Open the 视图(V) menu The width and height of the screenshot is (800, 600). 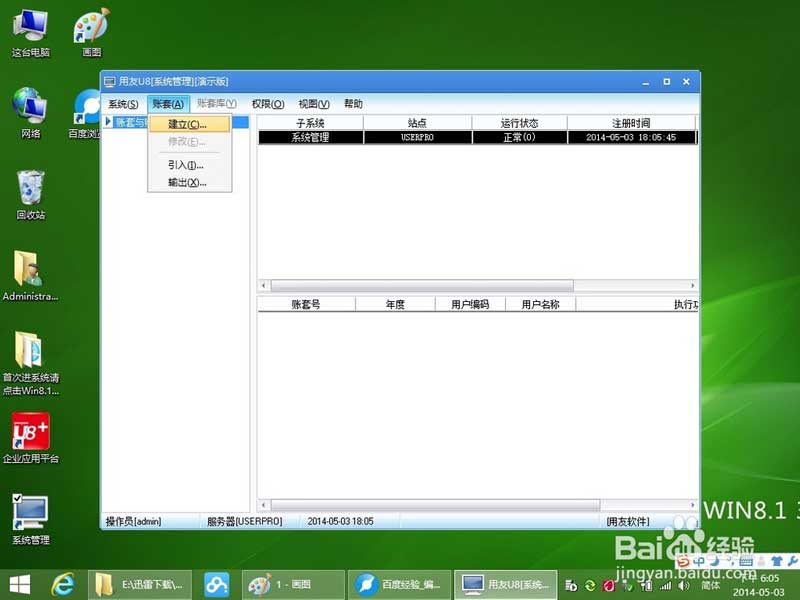(x=314, y=104)
